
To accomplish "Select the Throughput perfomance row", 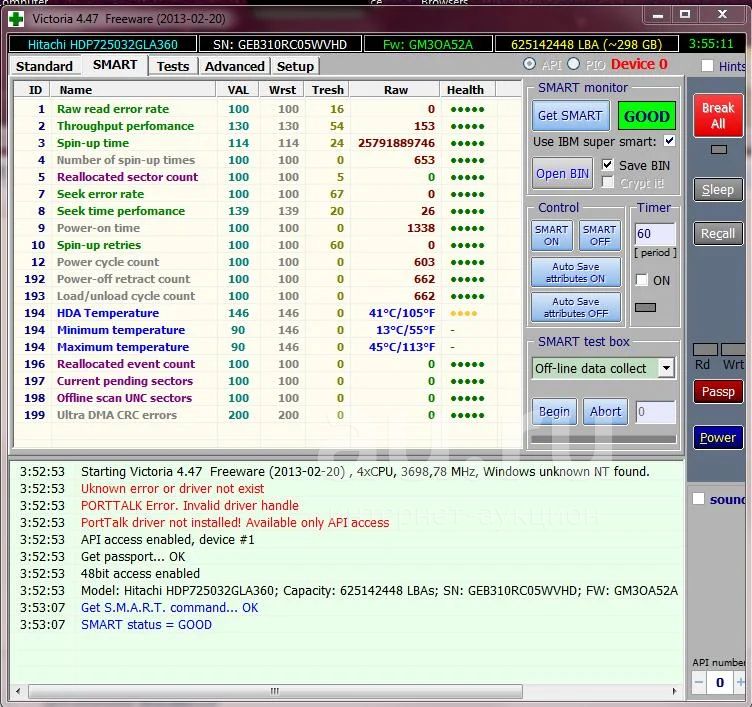I will click(x=268, y=126).
